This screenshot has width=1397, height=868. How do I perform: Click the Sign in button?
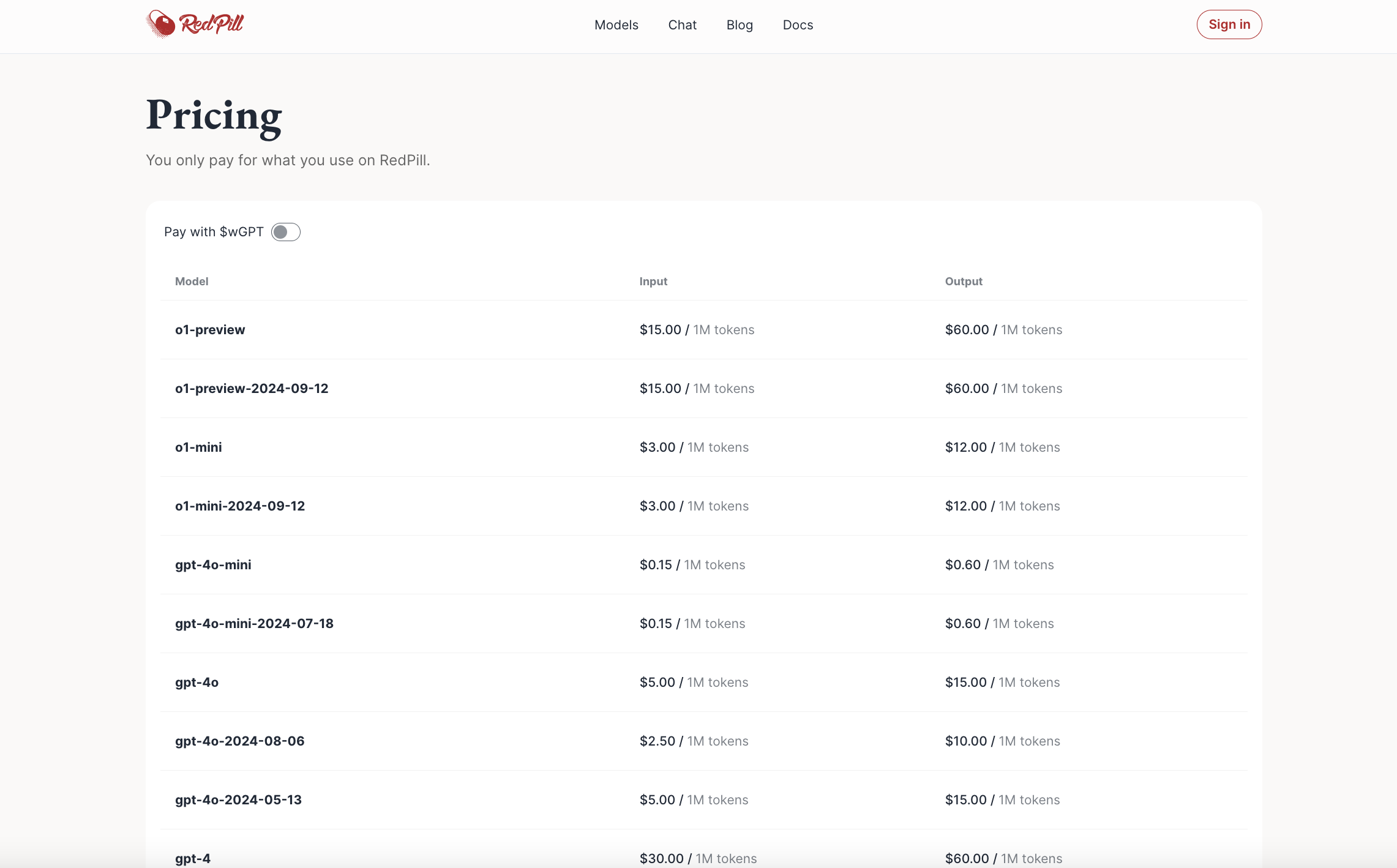coord(1229,24)
